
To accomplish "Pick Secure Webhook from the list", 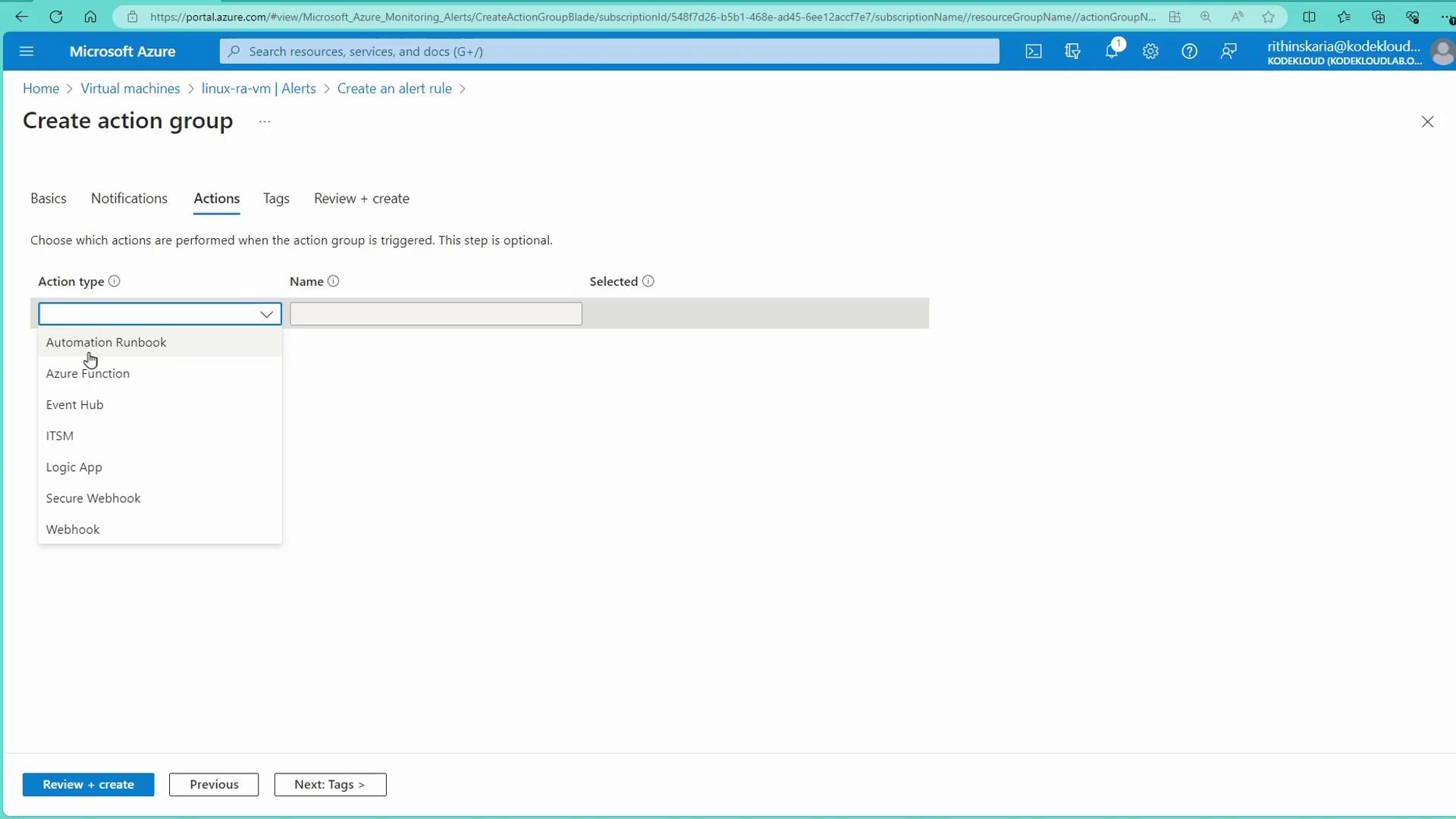I will [x=93, y=498].
